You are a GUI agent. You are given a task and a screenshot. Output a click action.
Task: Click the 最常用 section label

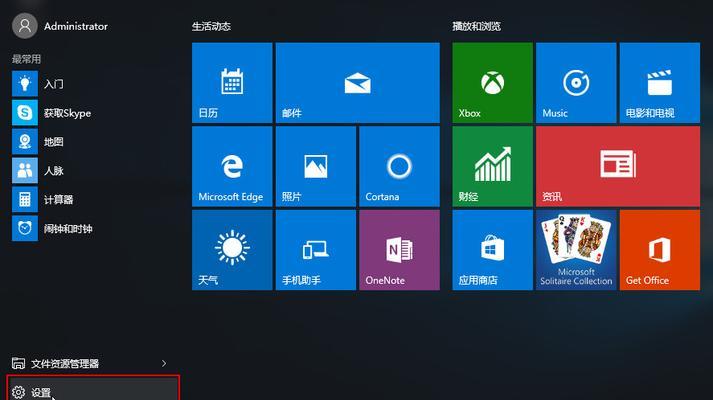[26, 59]
